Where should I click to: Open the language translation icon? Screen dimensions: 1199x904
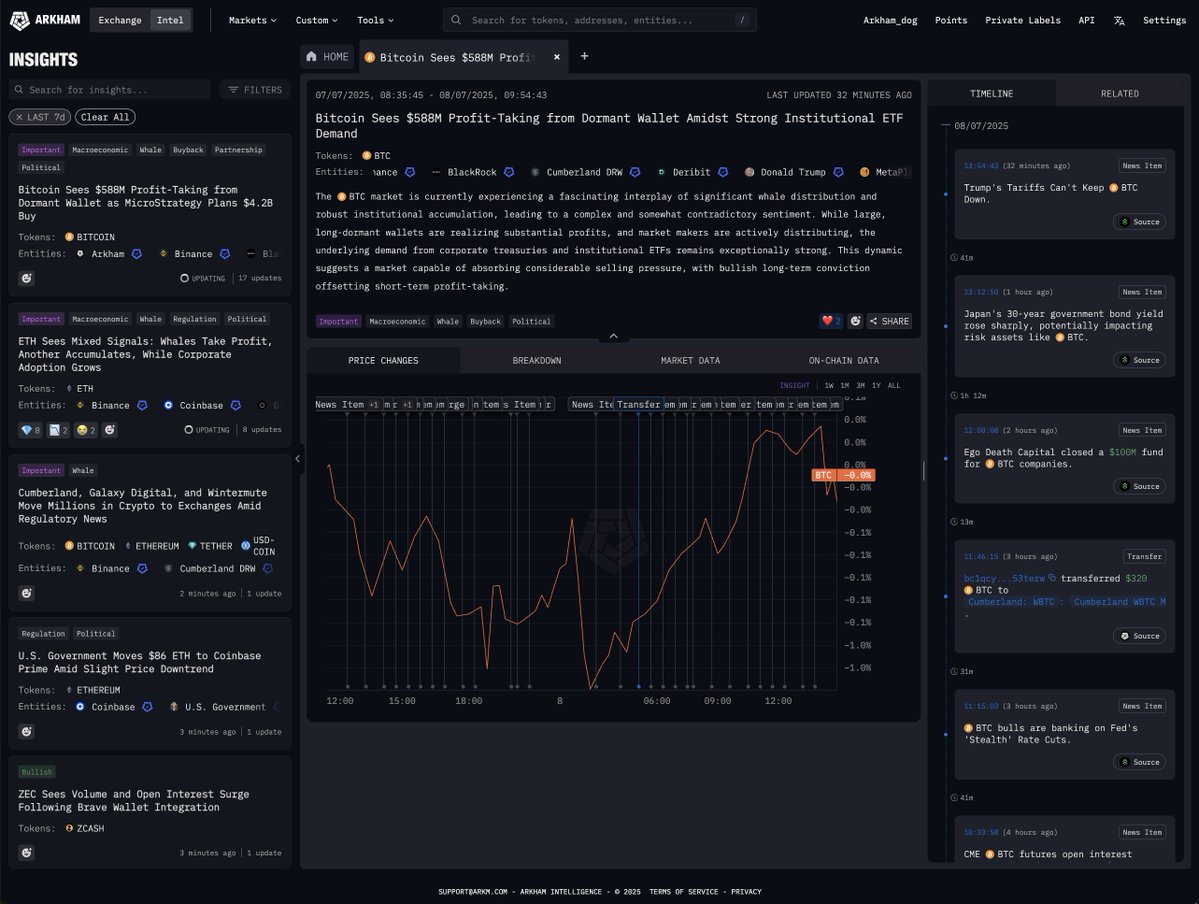coord(1119,21)
